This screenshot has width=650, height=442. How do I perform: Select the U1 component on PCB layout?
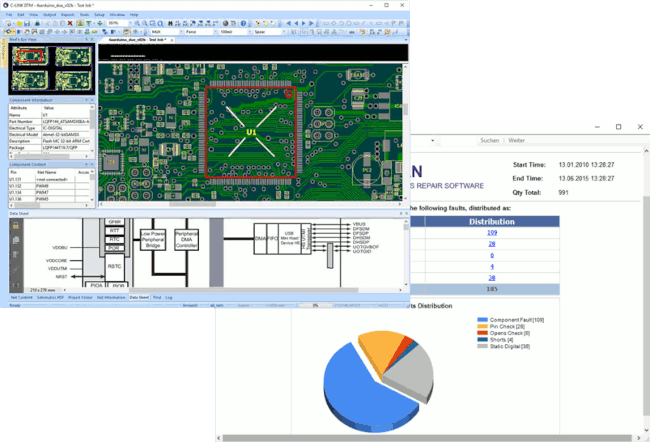252,130
